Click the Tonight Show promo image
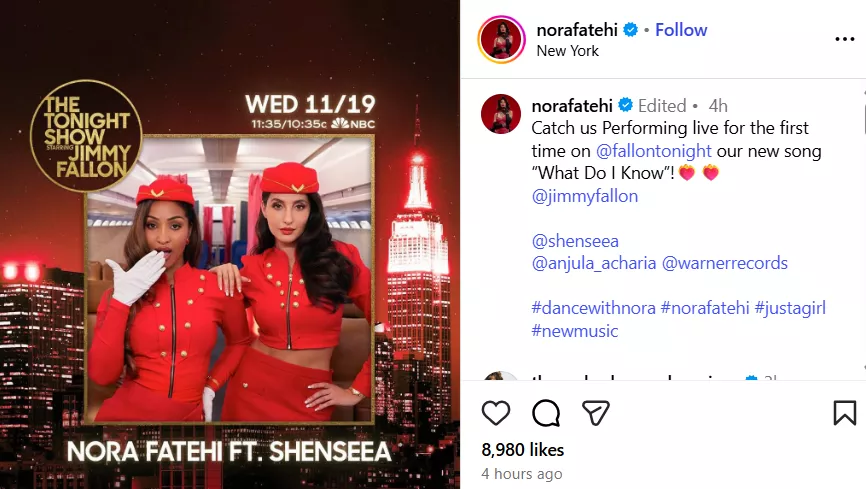Screen dimensions: 866x489 click(230, 244)
